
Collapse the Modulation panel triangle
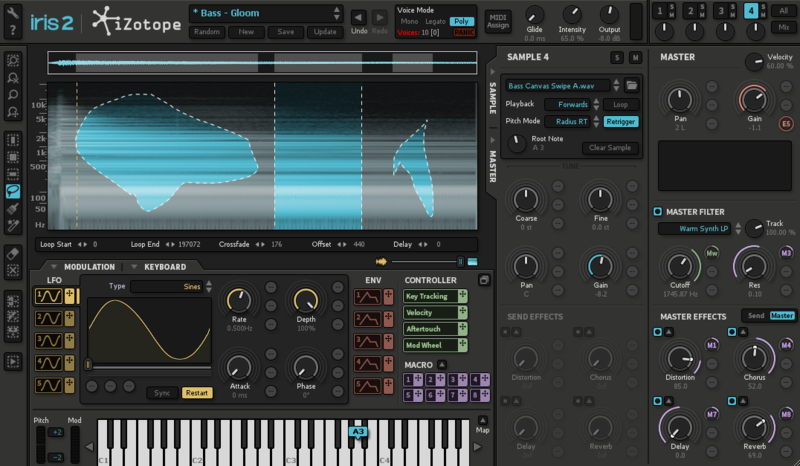tap(54, 266)
